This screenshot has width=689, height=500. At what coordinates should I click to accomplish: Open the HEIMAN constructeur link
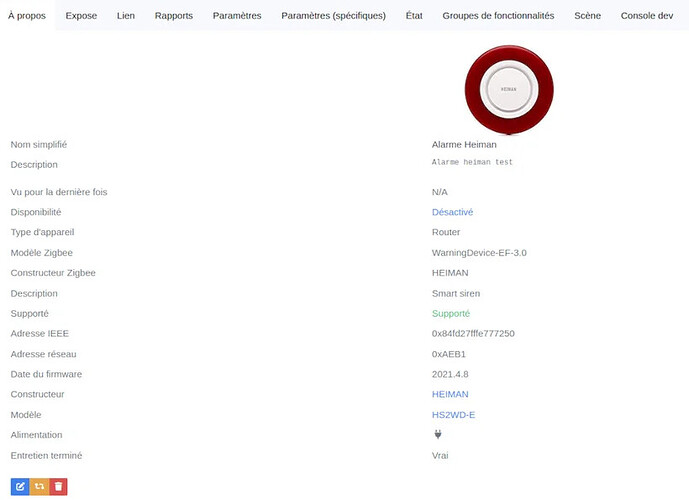[x=450, y=394]
